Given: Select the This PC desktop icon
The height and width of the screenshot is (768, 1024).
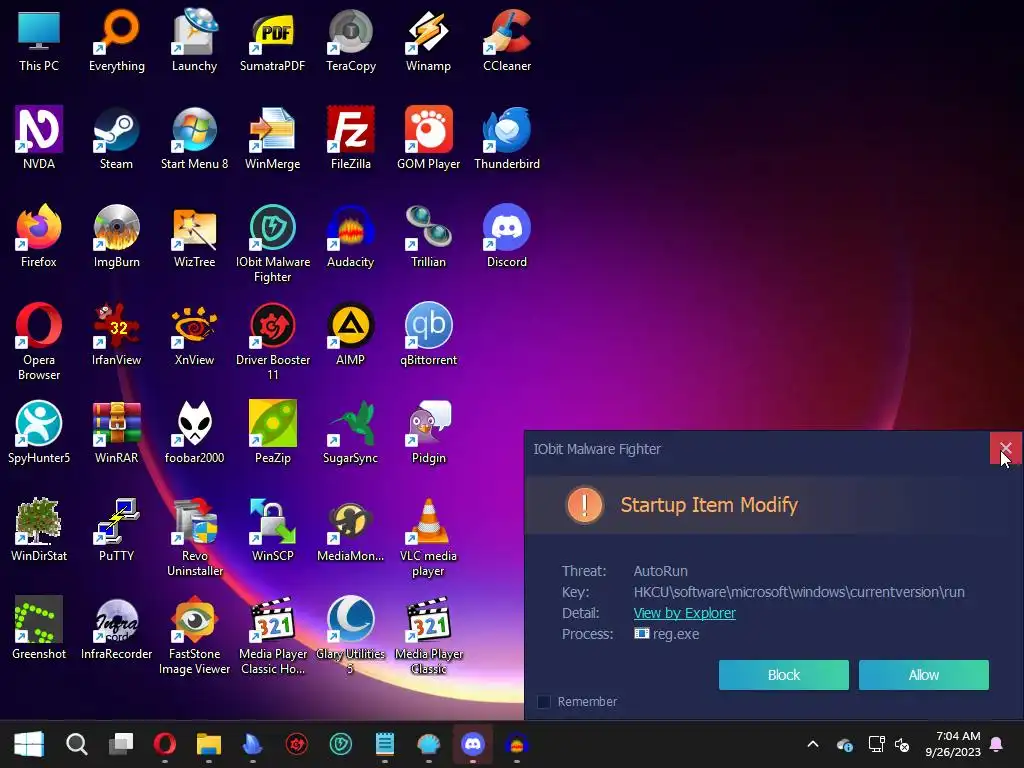Looking at the screenshot, I should tap(39, 40).
